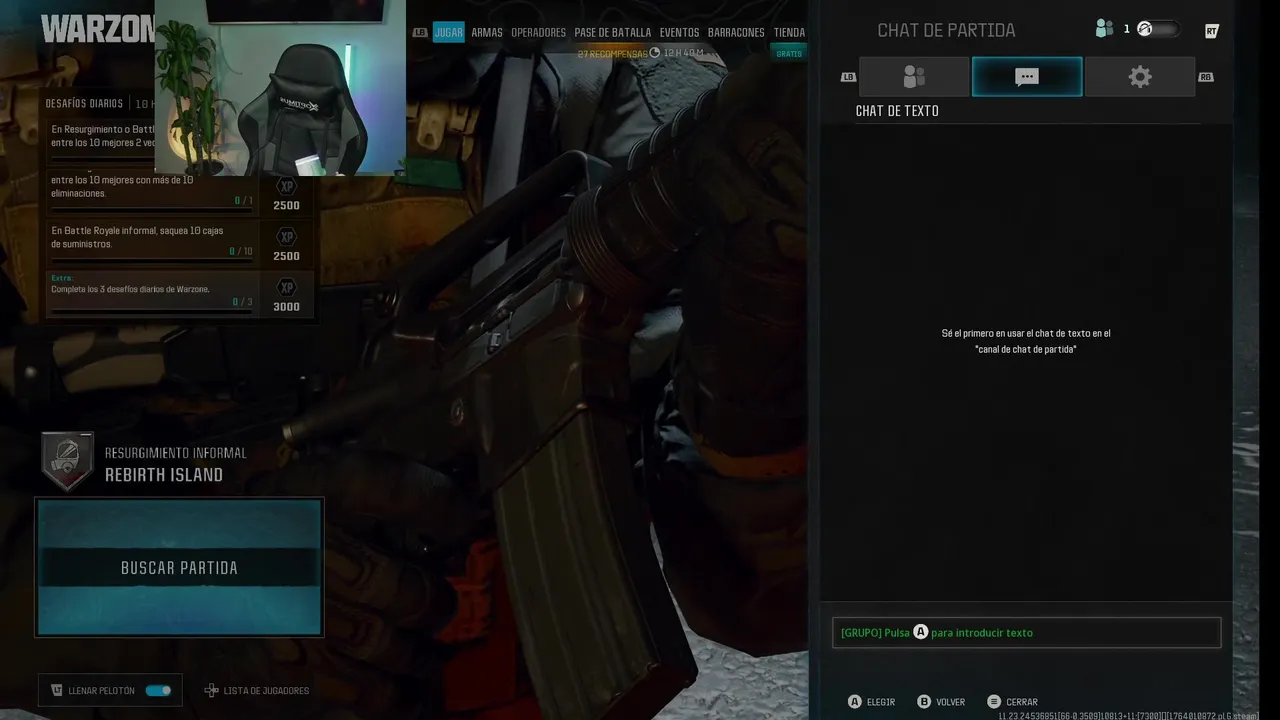Open LISTA DE JUGADORES

[x=266, y=690]
